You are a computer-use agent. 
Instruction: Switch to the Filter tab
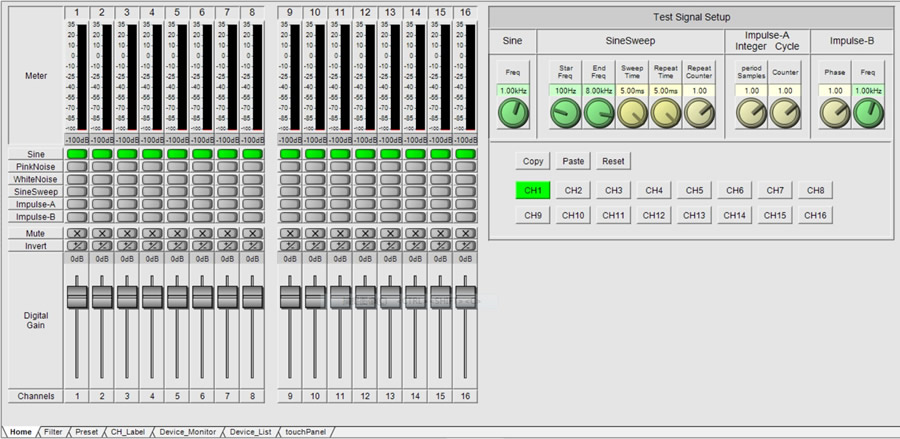click(53, 432)
